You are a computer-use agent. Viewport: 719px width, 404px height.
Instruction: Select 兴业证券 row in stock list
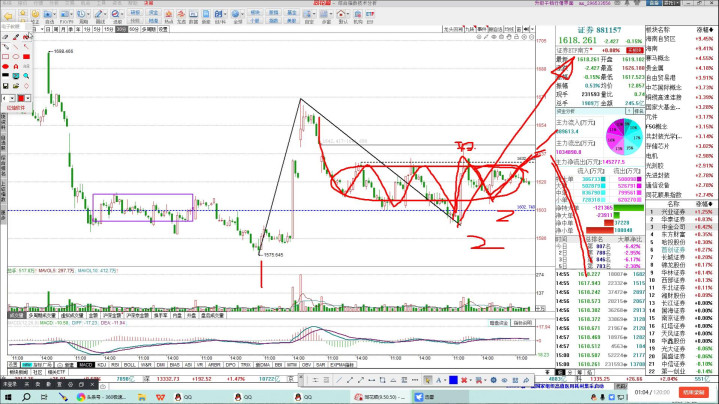pos(681,212)
